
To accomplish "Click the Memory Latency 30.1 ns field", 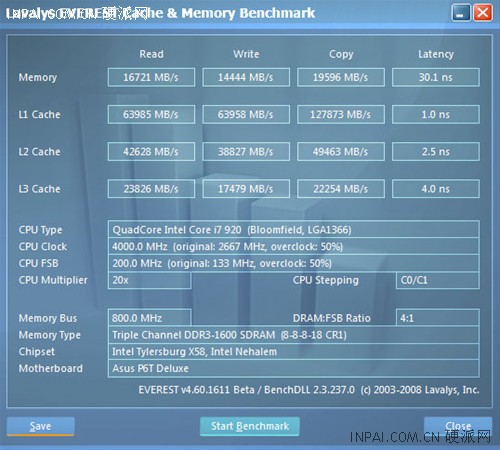I will (436, 77).
